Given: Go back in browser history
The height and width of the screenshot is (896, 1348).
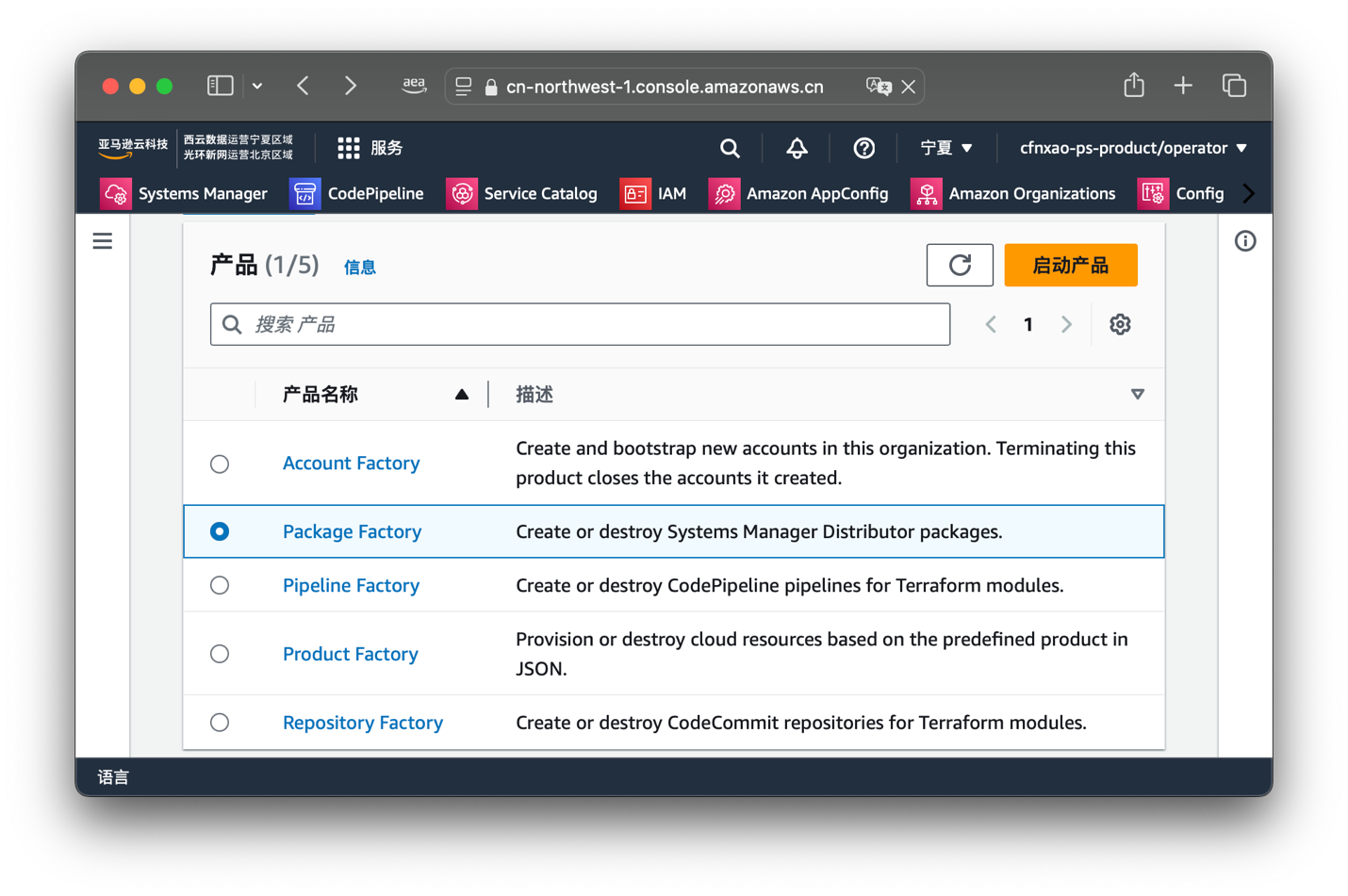Looking at the screenshot, I should tap(303, 86).
